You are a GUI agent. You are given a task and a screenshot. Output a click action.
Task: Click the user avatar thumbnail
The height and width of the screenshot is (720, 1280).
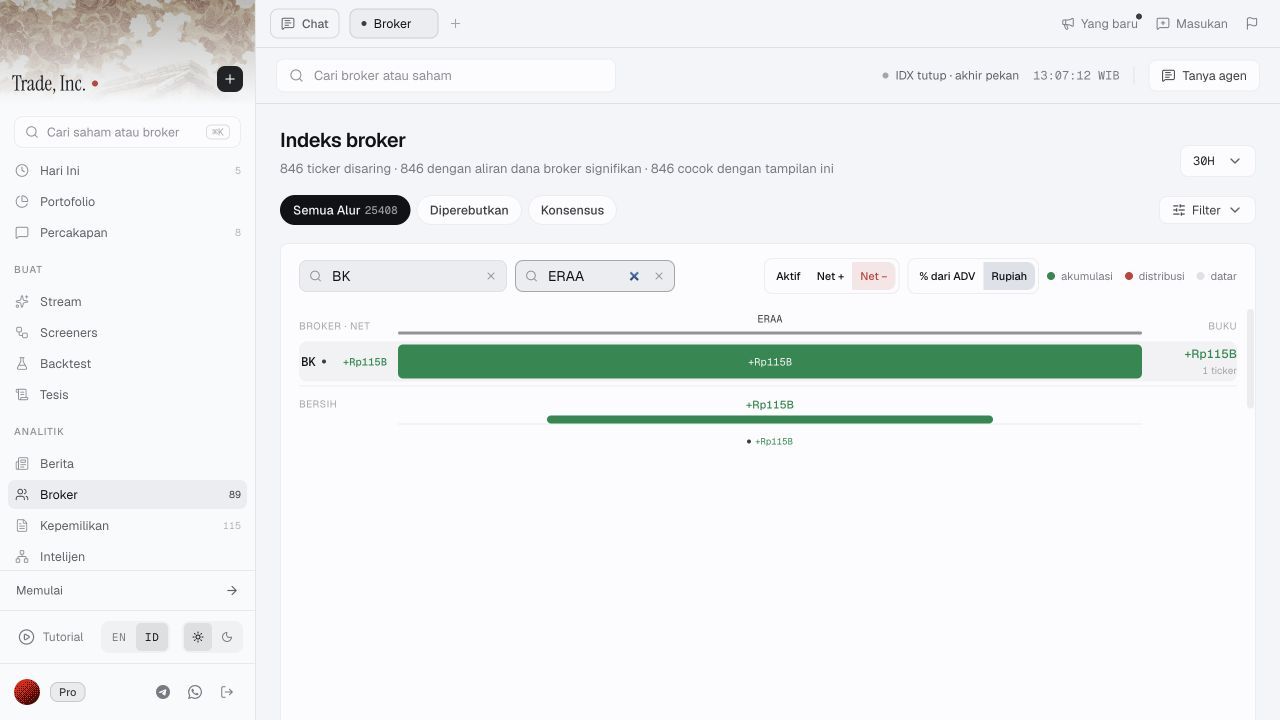(x=27, y=692)
